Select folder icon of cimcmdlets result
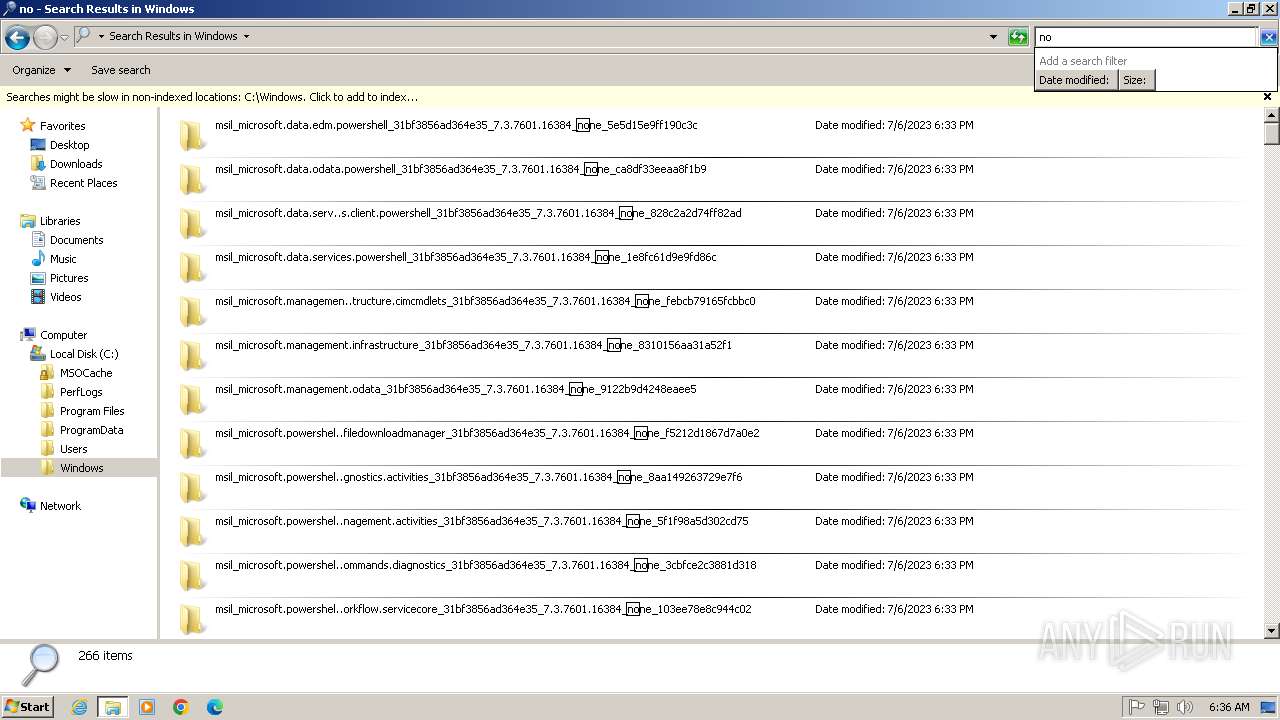Image resolution: width=1280 pixels, height=720 pixels. click(x=192, y=312)
